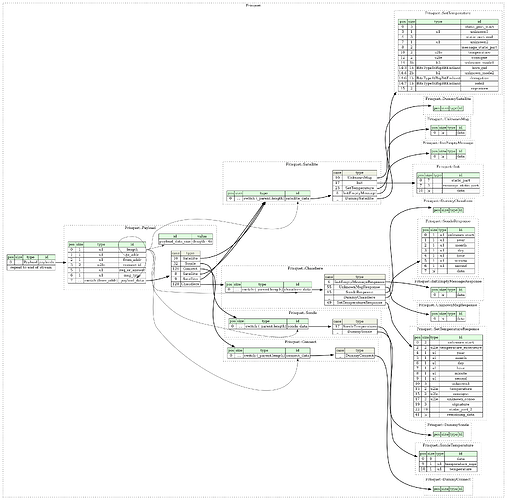
Task: Select the satellite_data id cell
Action: coord(298,198)
